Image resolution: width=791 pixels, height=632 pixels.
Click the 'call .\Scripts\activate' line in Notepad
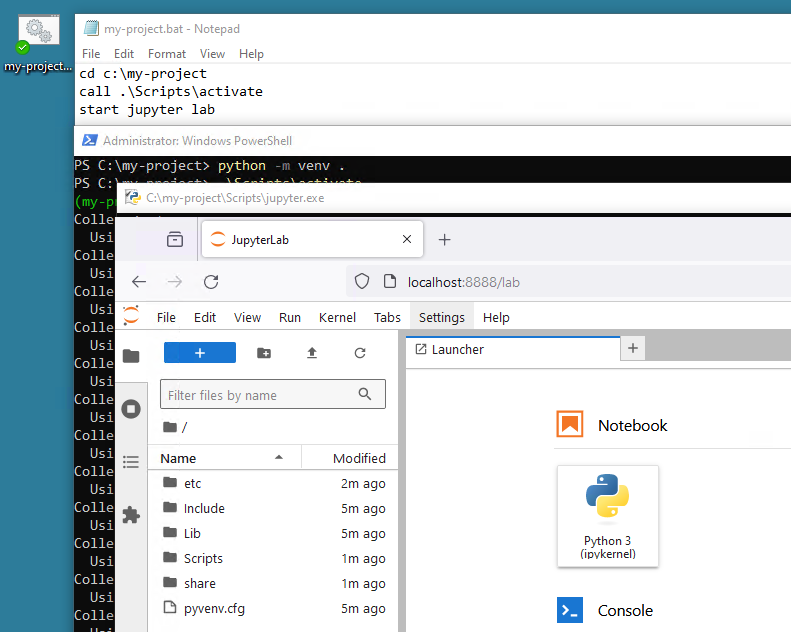click(171, 91)
